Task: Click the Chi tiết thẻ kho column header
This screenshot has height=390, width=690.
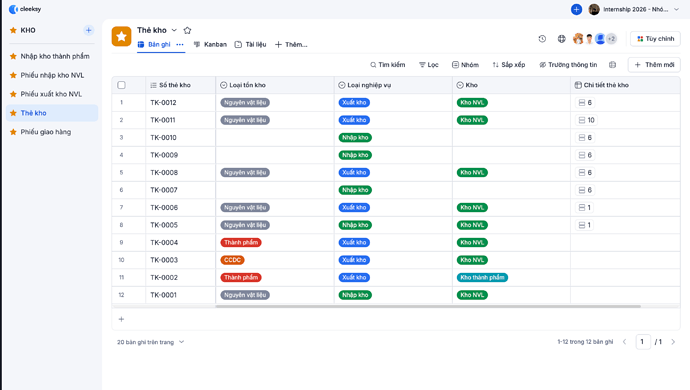Action: (x=625, y=85)
